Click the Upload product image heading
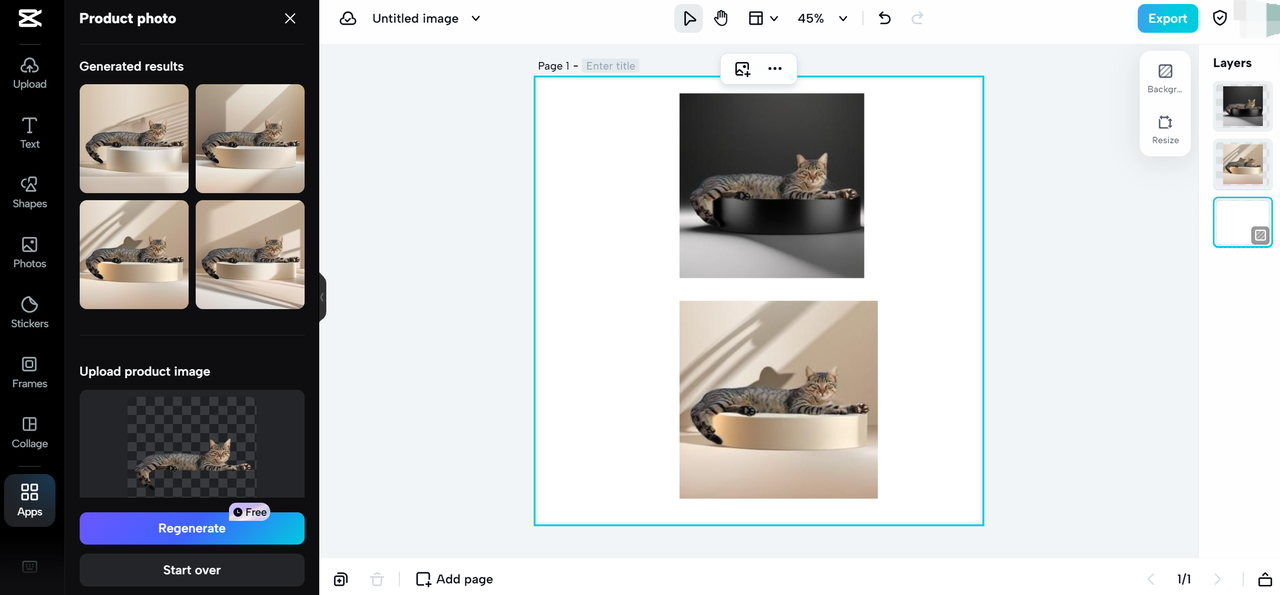 click(145, 371)
